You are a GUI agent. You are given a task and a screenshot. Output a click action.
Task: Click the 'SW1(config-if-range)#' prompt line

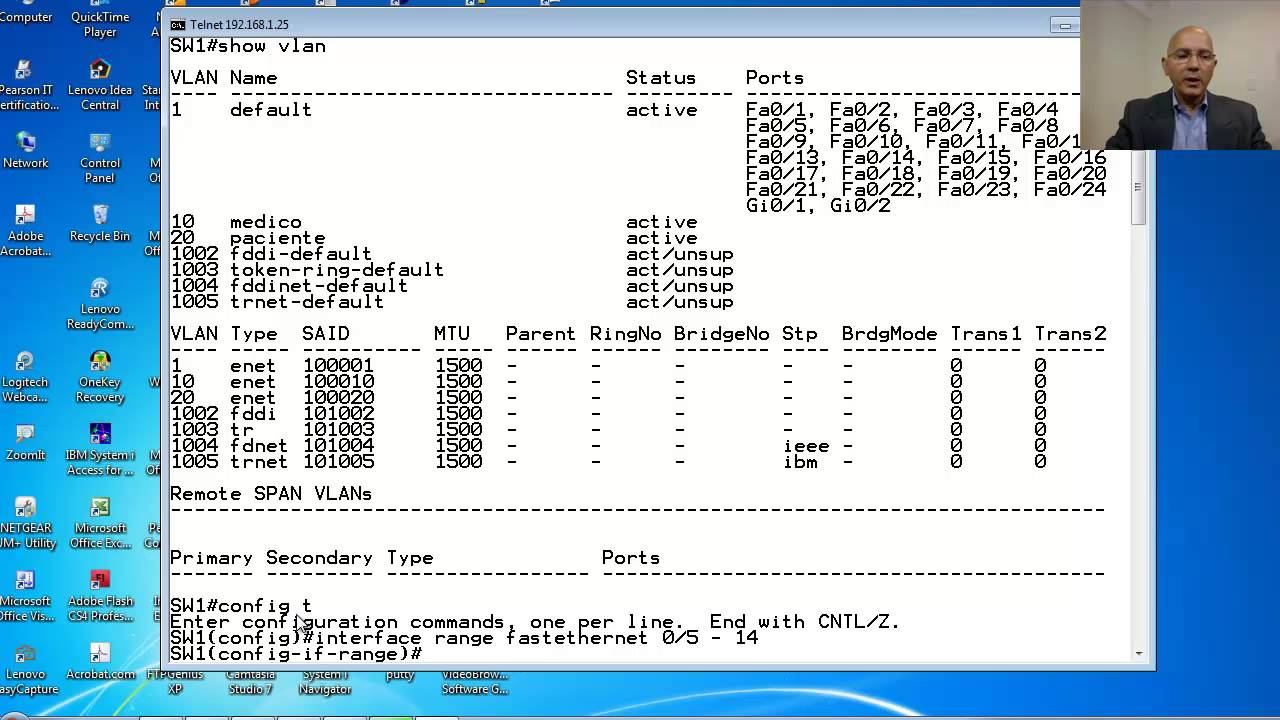tap(296, 654)
